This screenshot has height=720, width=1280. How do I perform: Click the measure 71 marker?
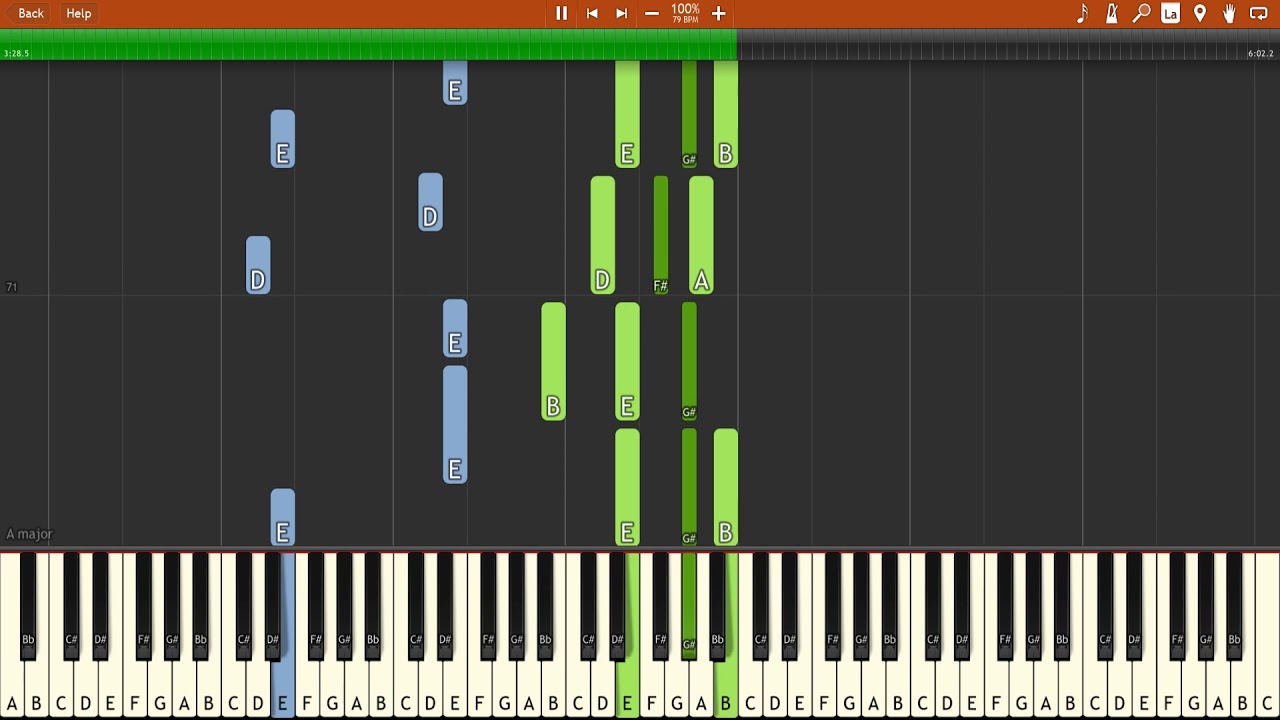point(12,287)
